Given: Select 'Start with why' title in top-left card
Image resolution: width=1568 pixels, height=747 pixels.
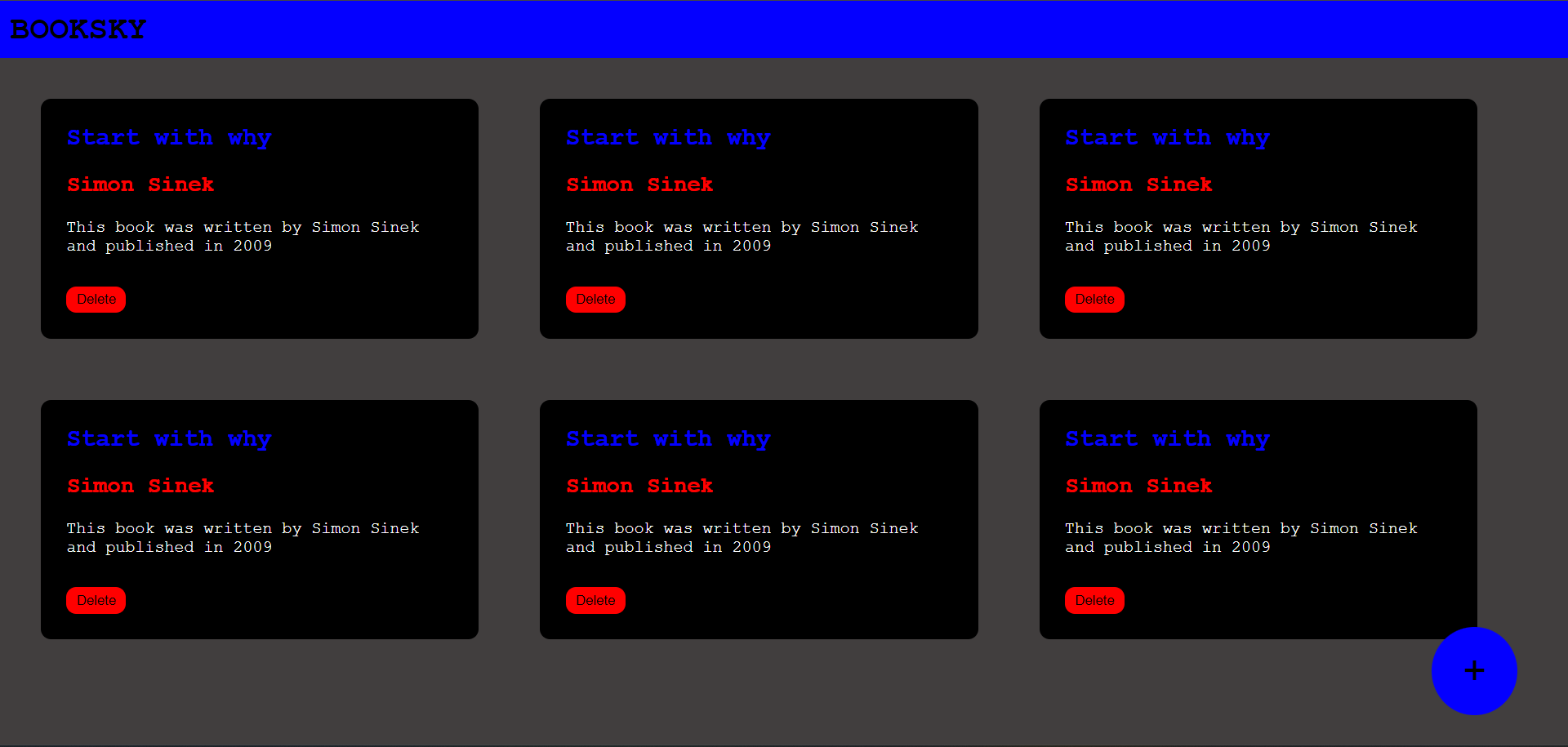Looking at the screenshot, I should (169, 138).
